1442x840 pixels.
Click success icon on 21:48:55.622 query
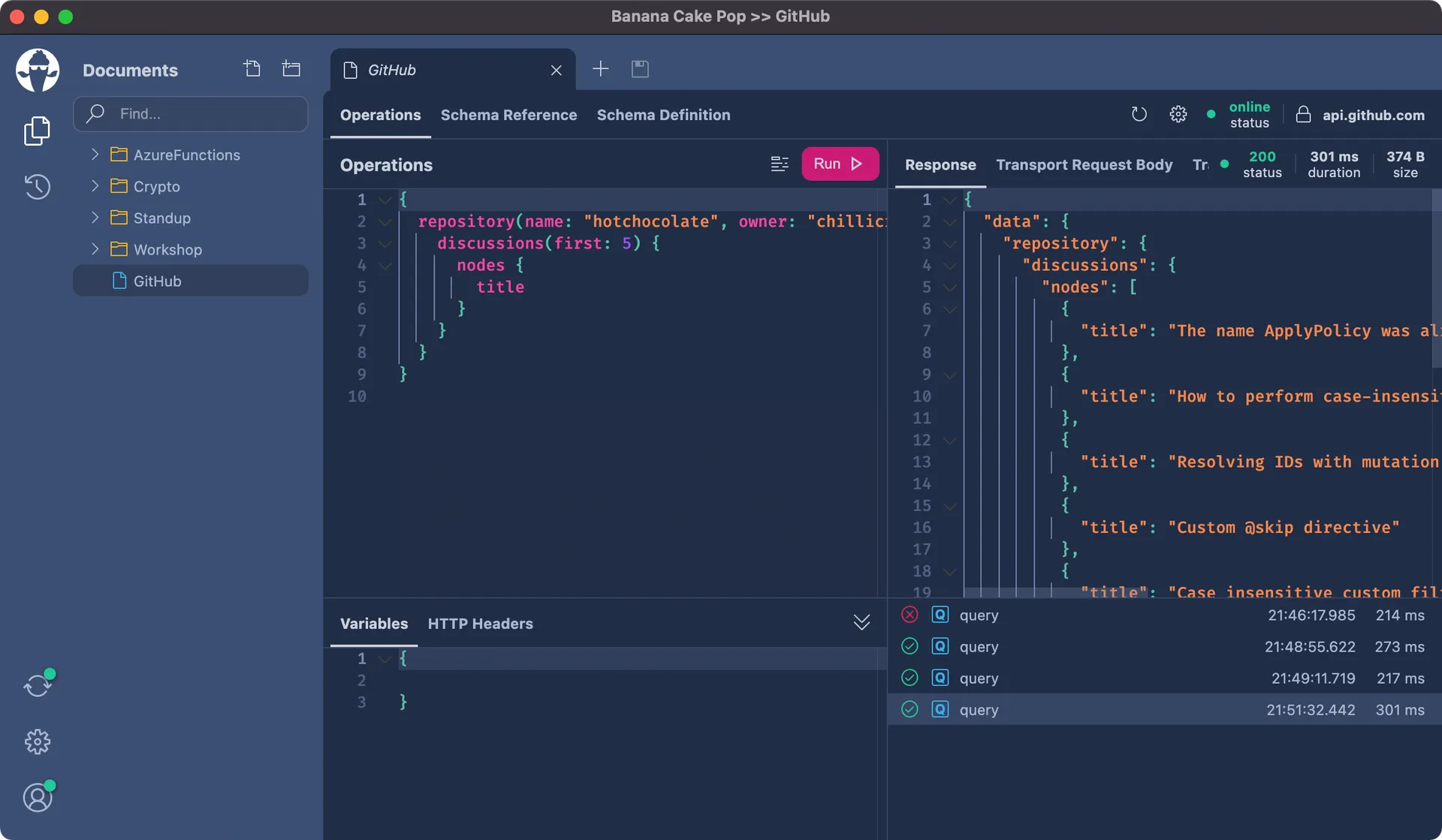tap(910, 646)
